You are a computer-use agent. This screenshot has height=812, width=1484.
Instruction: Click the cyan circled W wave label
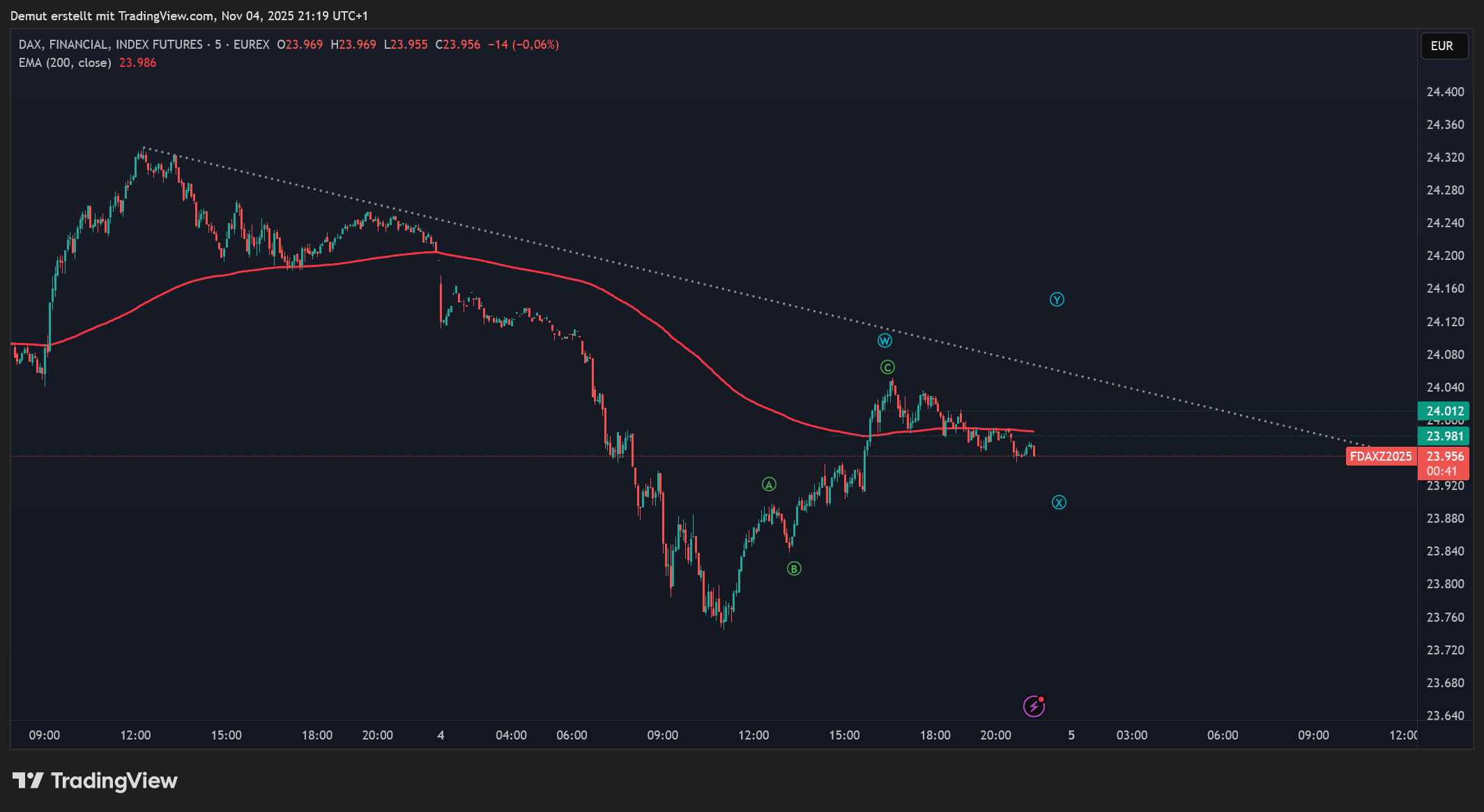(x=885, y=341)
